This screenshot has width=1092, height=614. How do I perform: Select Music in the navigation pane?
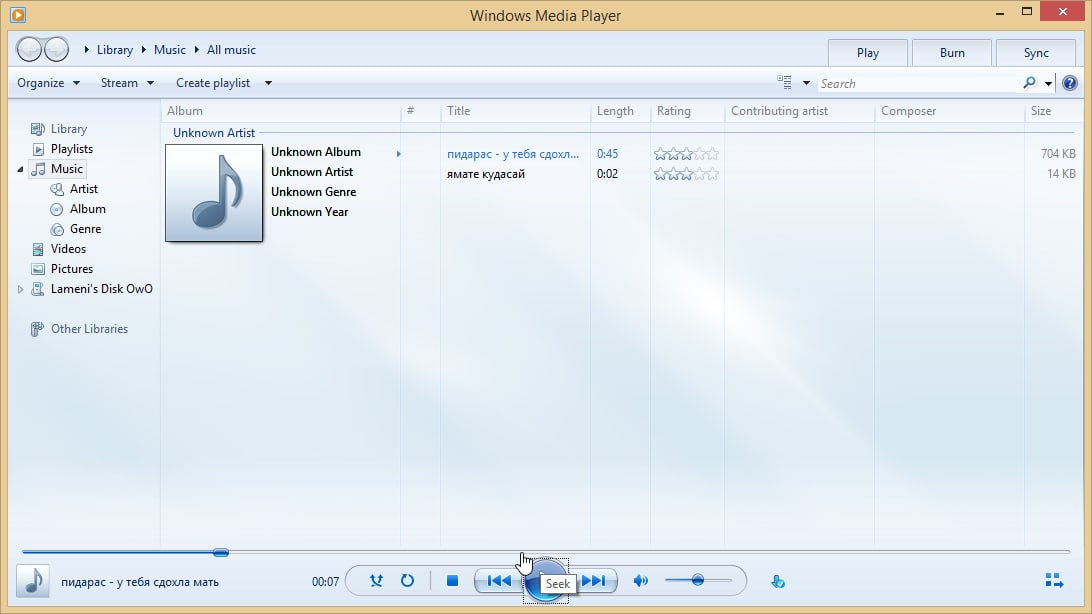(66, 168)
